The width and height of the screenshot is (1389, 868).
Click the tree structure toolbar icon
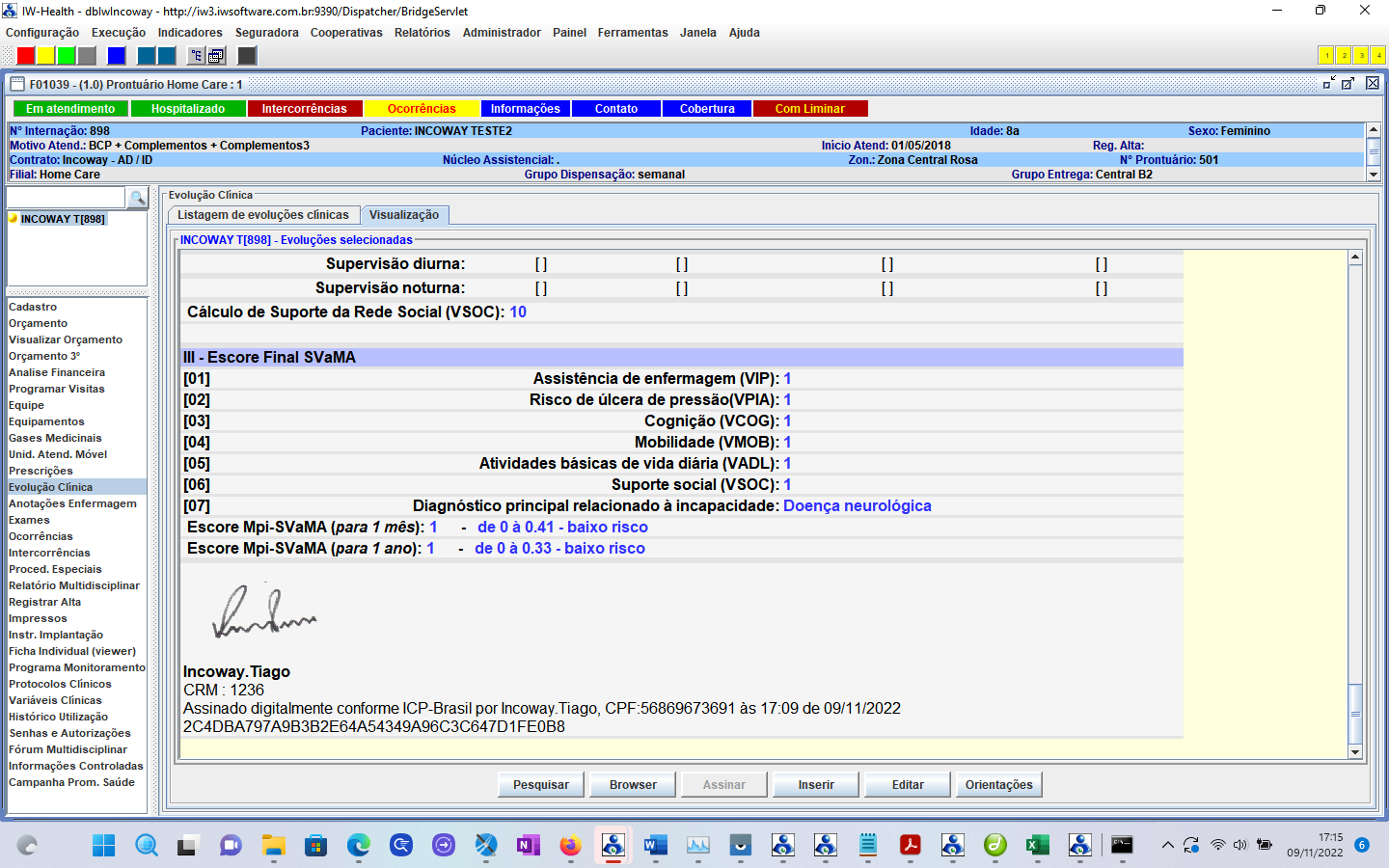[x=196, y=56]
